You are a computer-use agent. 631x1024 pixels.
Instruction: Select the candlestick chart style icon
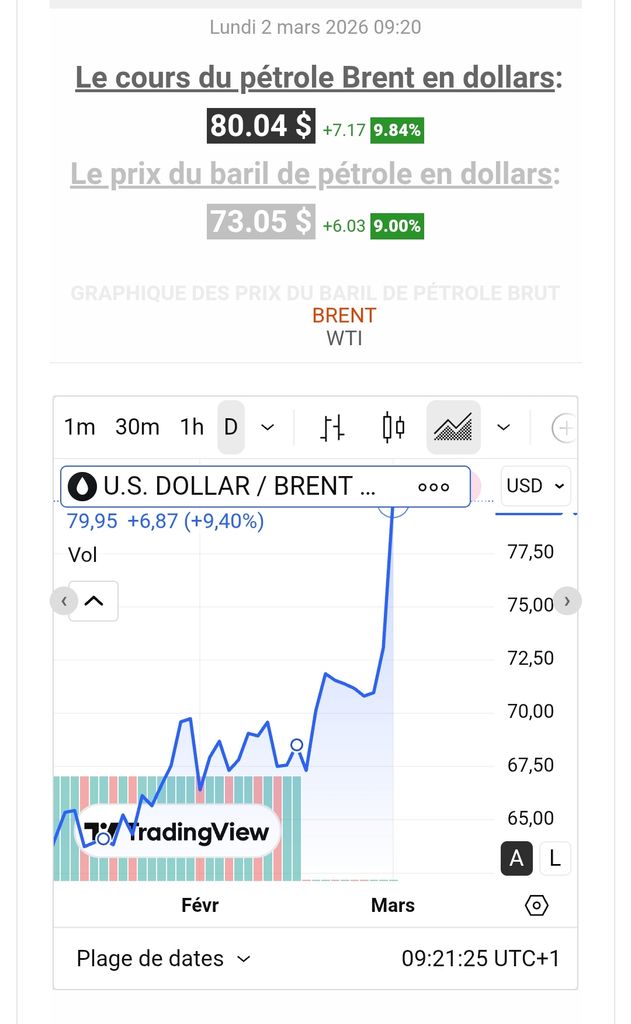(x=393, y=428)
